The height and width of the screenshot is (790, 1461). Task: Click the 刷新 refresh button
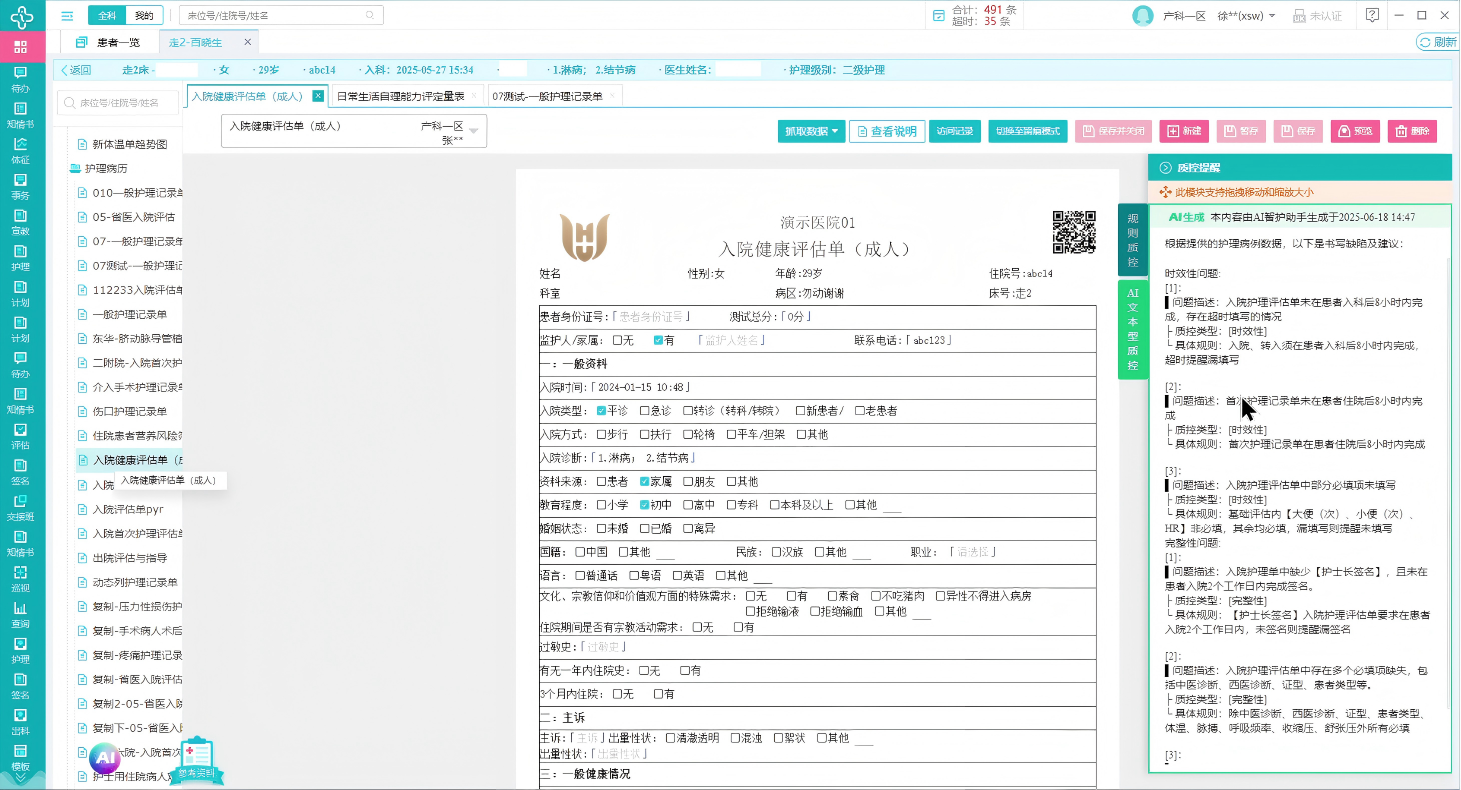point(1438,42)
